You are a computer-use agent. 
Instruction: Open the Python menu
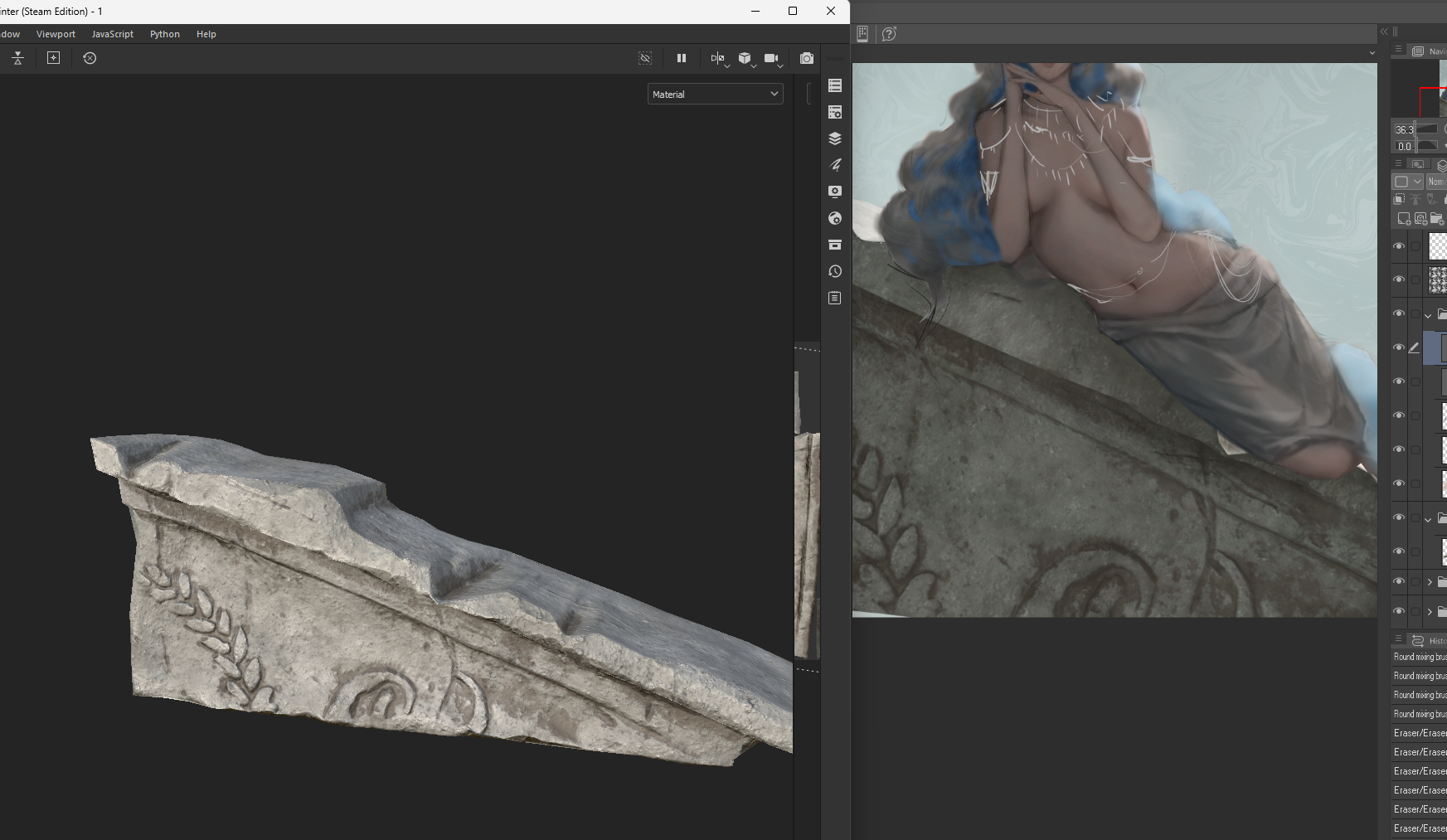click(x=164, y=34)
